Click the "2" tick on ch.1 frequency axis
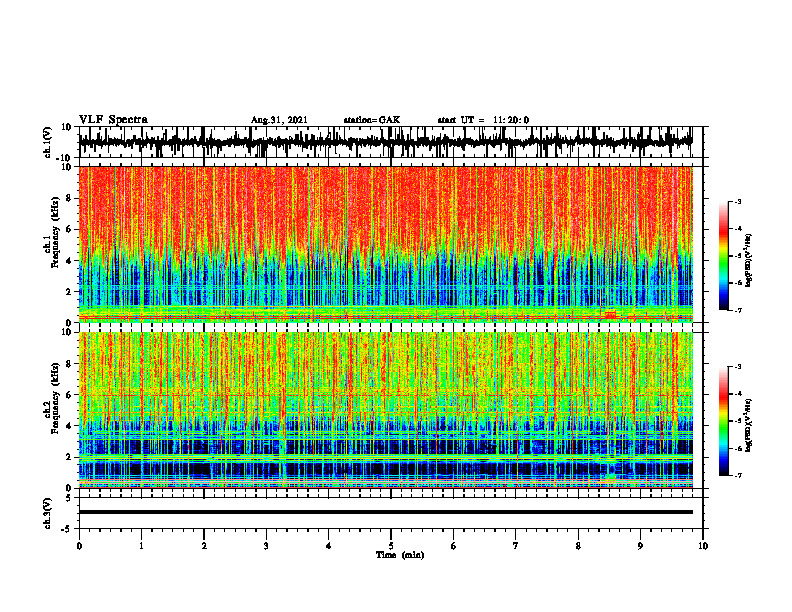This screenshot has height=612, width=792. click(x=70, y=291)
